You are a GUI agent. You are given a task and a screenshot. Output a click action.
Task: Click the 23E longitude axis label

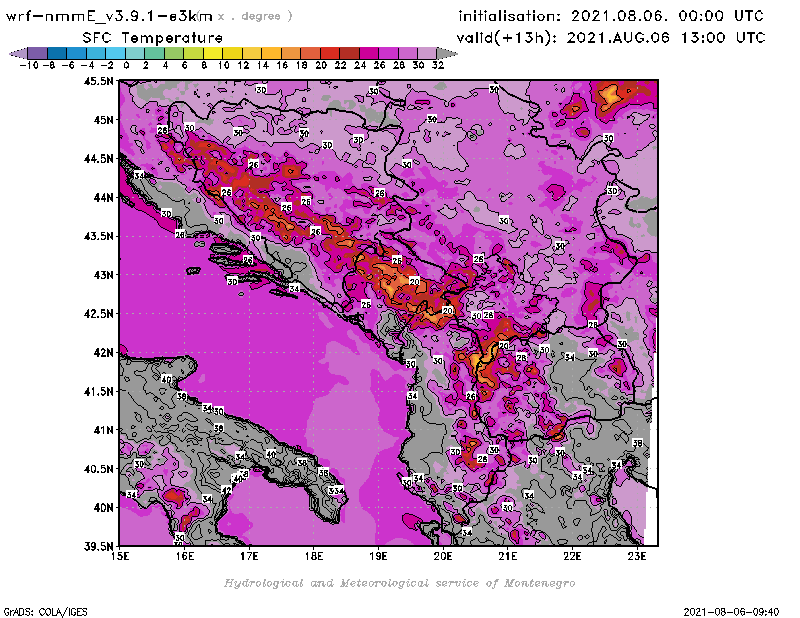pyautogui.click(x=637, y=557)
